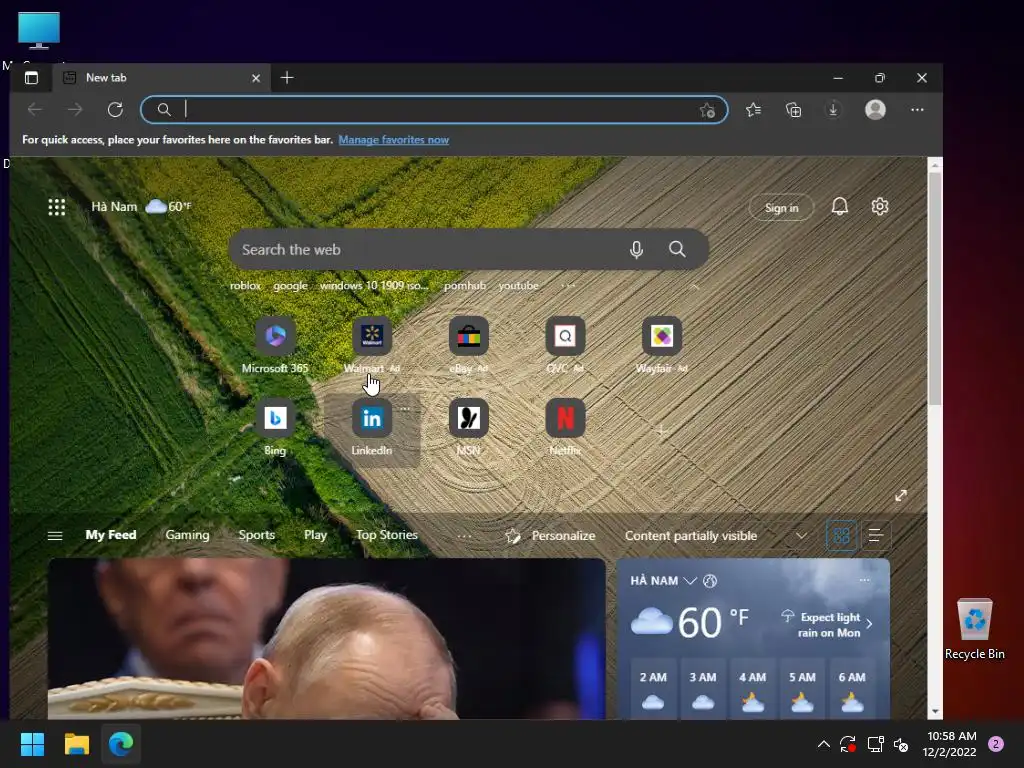The height and width of the screenshot is (768, 1024).
Task: Open the LinkedIn quick link tile
Action: click(372, 428)
